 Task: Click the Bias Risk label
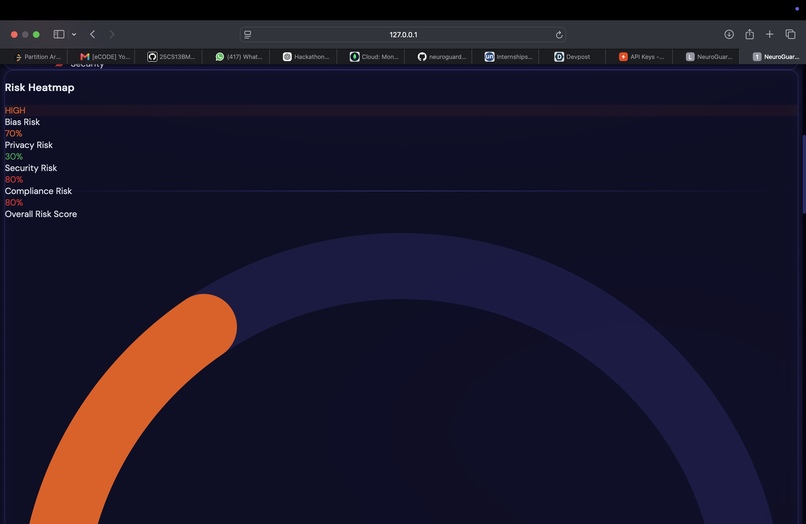pos(22,122)
